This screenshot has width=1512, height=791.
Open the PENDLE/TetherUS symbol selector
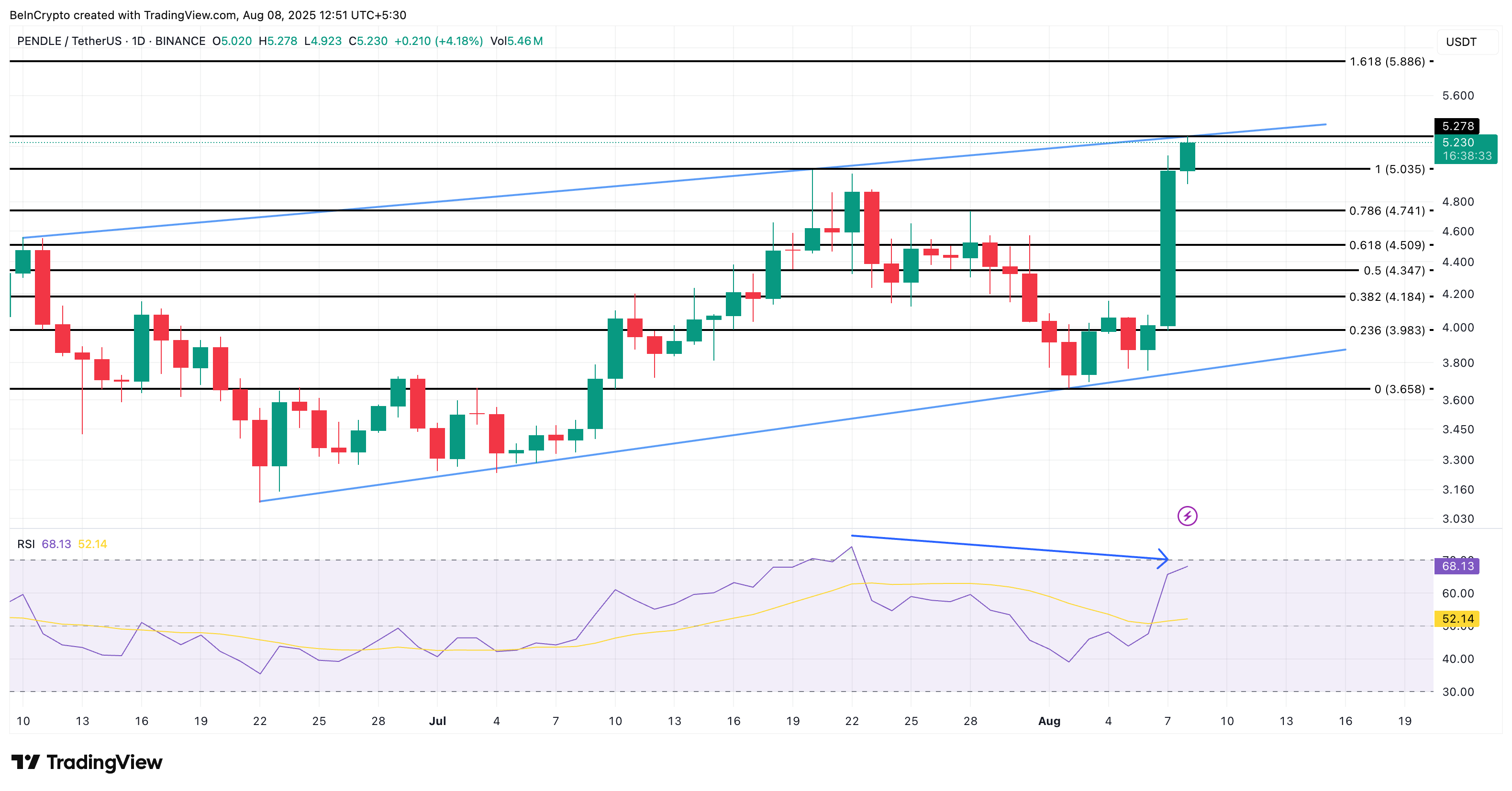point(70,41)
